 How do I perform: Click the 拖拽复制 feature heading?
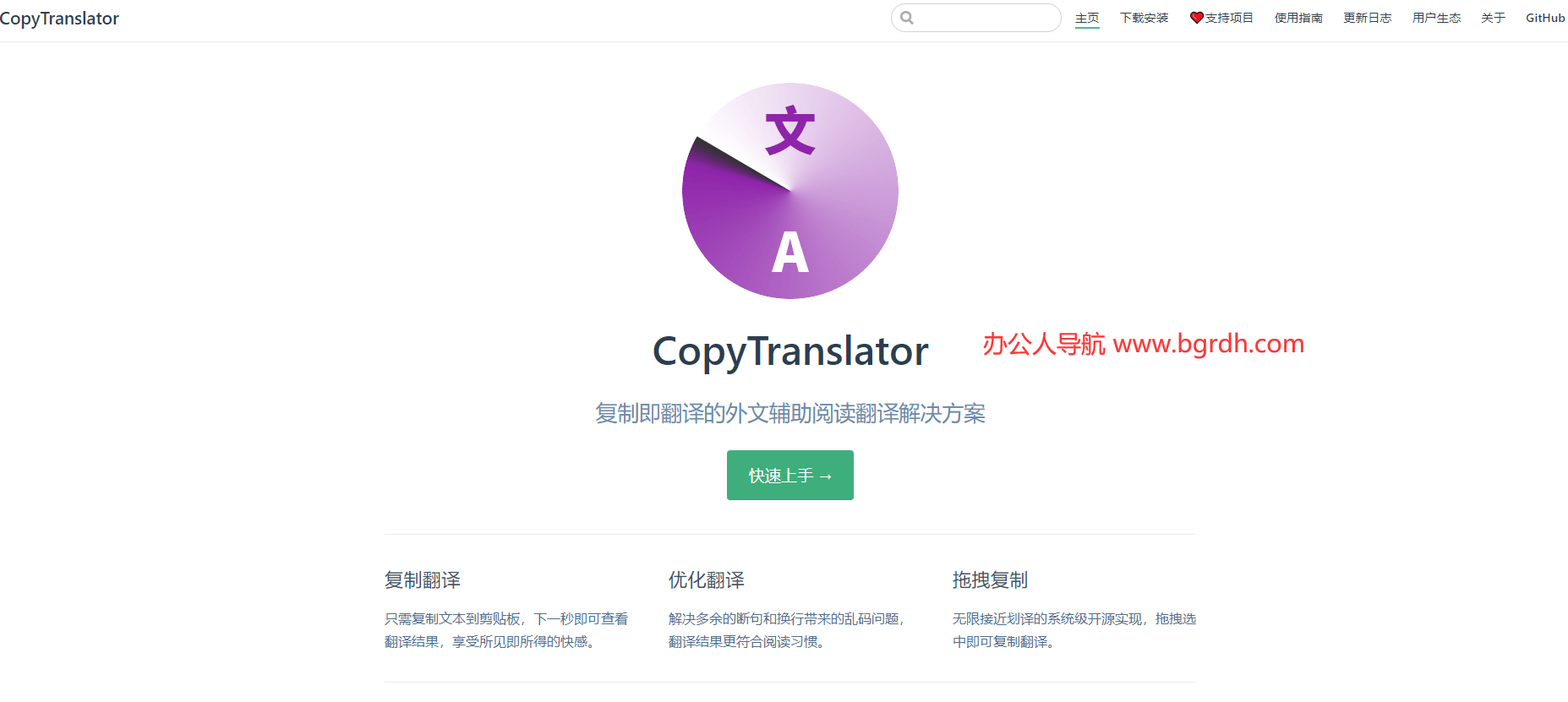[x=991, y=580]
